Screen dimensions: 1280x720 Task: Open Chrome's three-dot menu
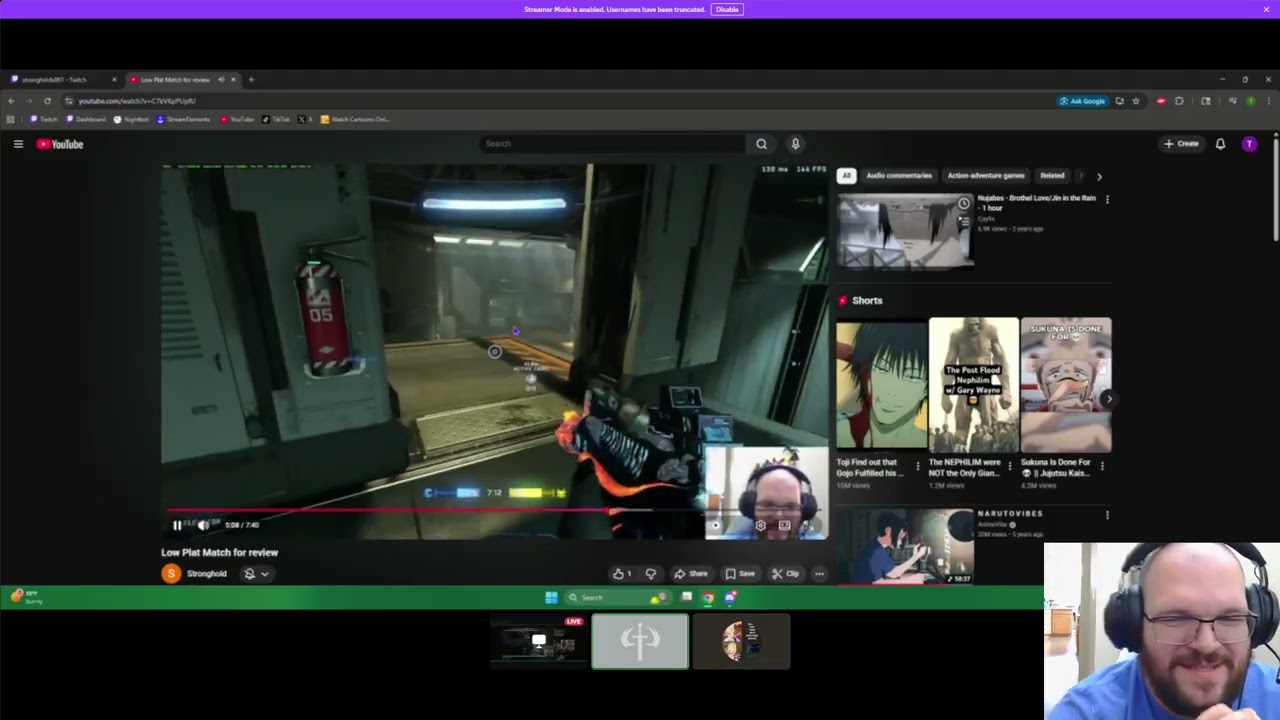(1268, 101)
